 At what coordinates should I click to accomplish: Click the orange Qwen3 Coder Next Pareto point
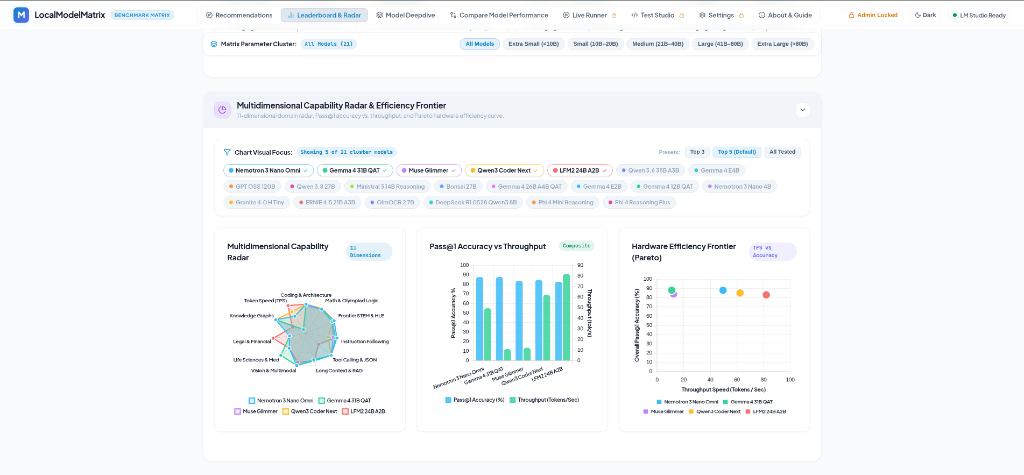click(x=740, y=293)
